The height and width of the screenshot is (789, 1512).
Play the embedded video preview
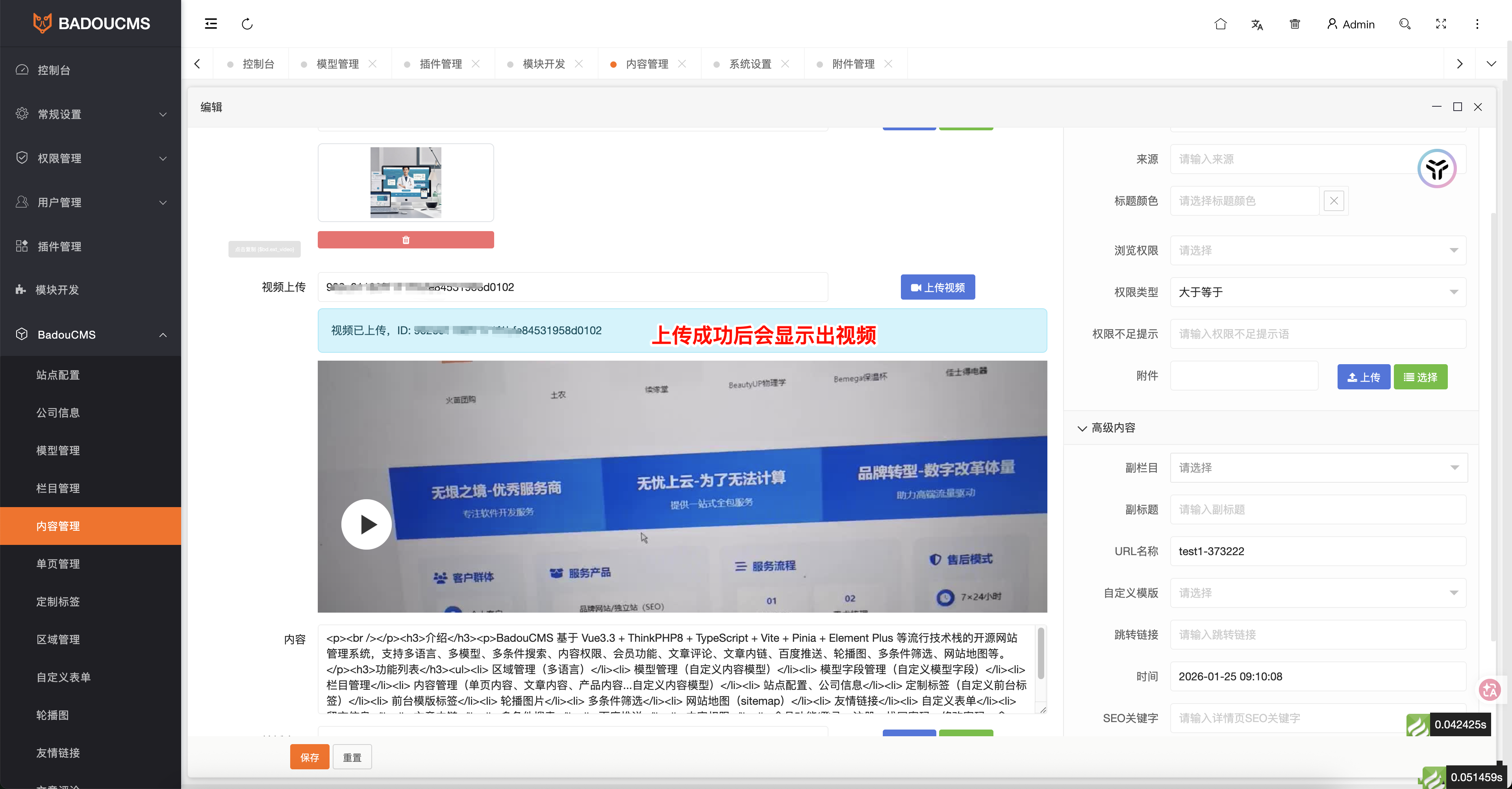click(366, 524)
